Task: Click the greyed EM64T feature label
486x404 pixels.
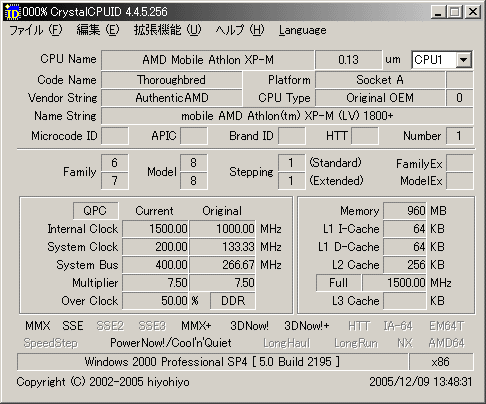Action: 446,326
